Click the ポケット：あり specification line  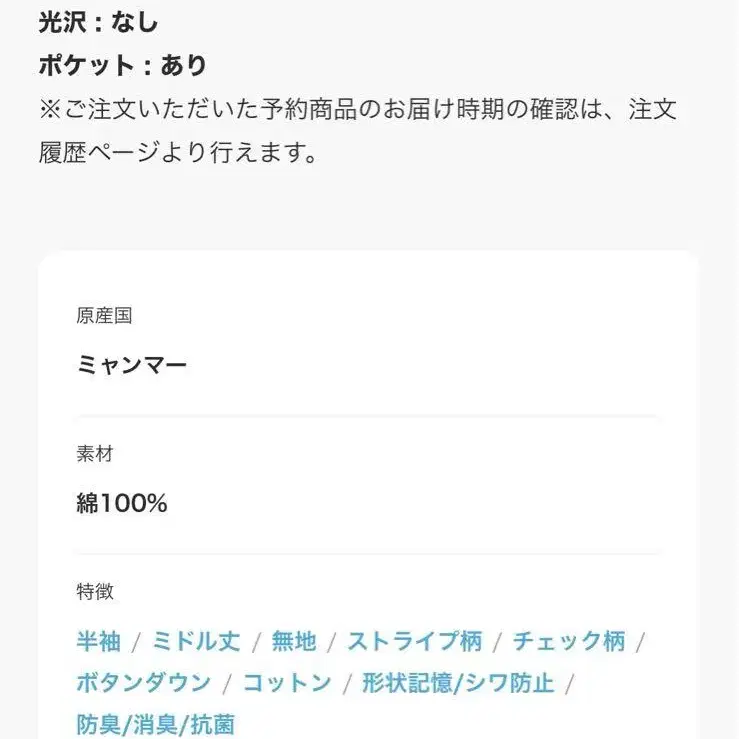[123, 65]
